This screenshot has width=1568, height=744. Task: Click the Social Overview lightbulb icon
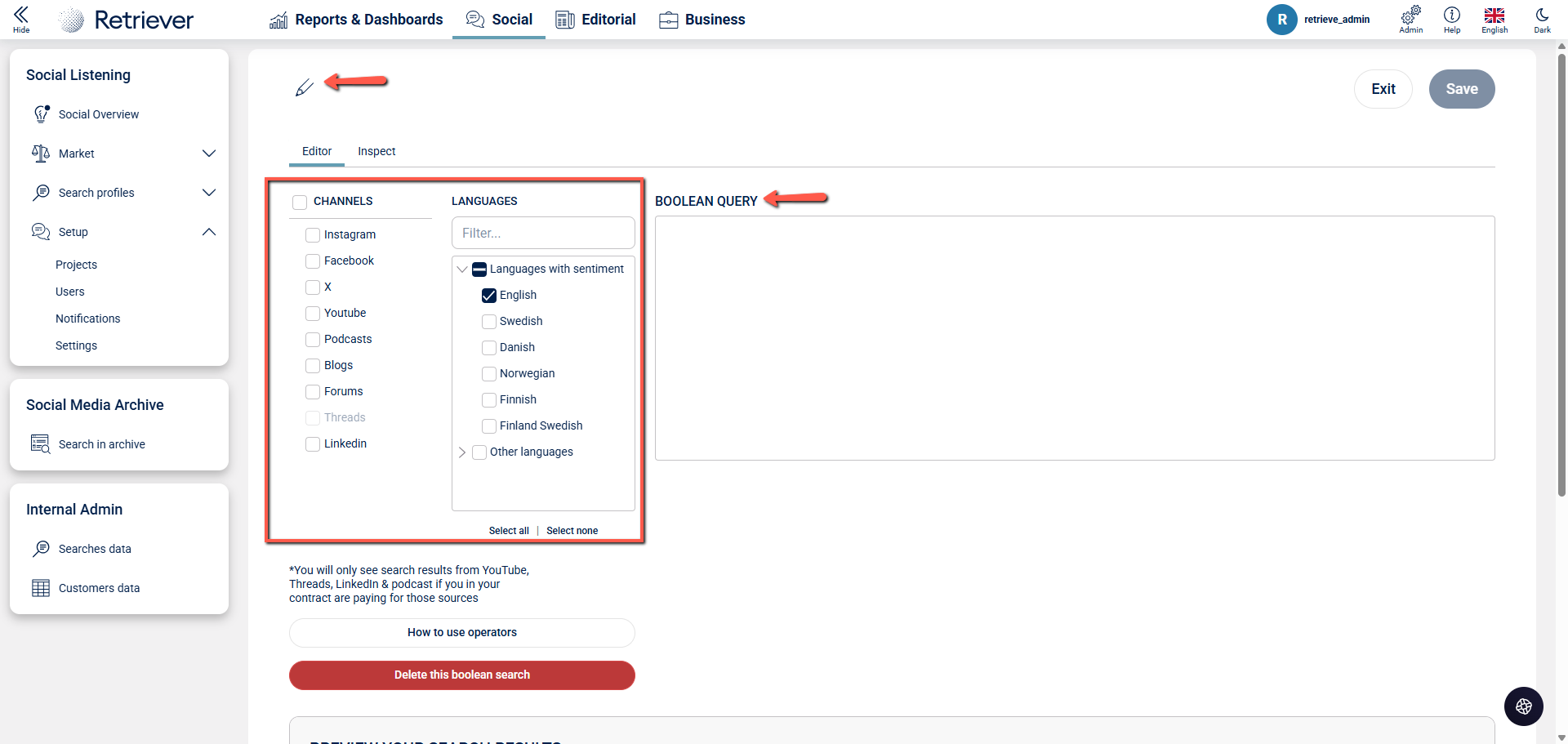(42, 114)
